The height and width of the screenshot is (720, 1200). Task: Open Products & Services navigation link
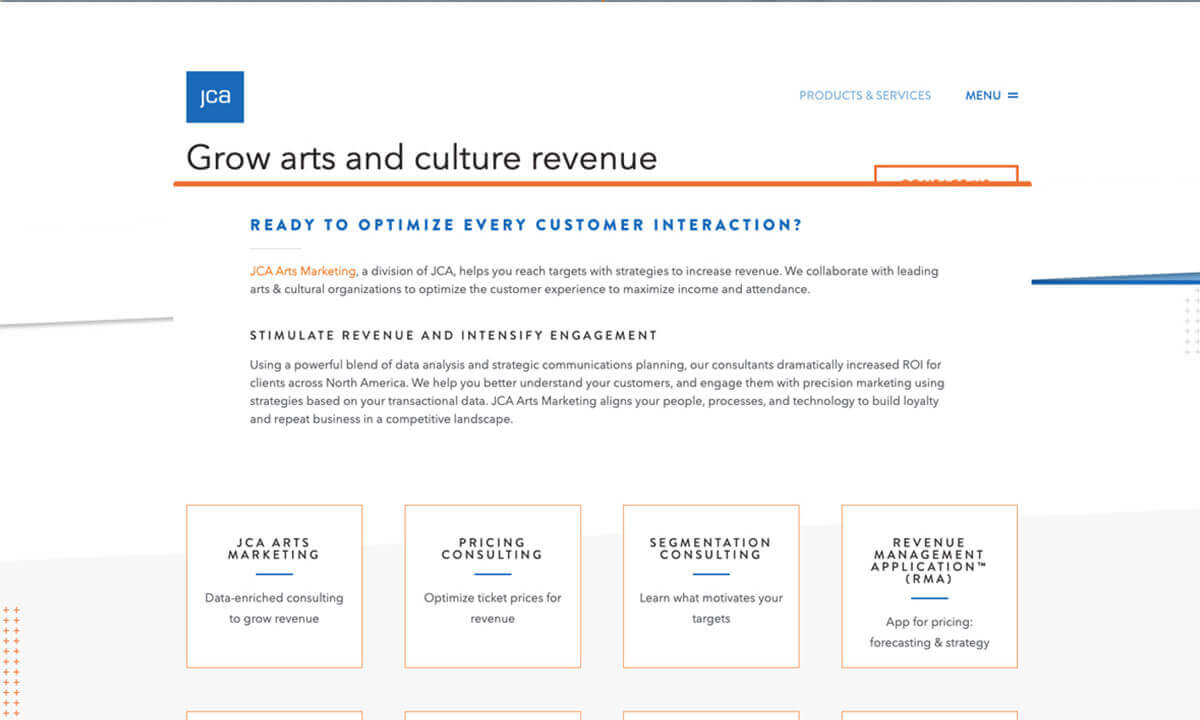pos(865,96)
